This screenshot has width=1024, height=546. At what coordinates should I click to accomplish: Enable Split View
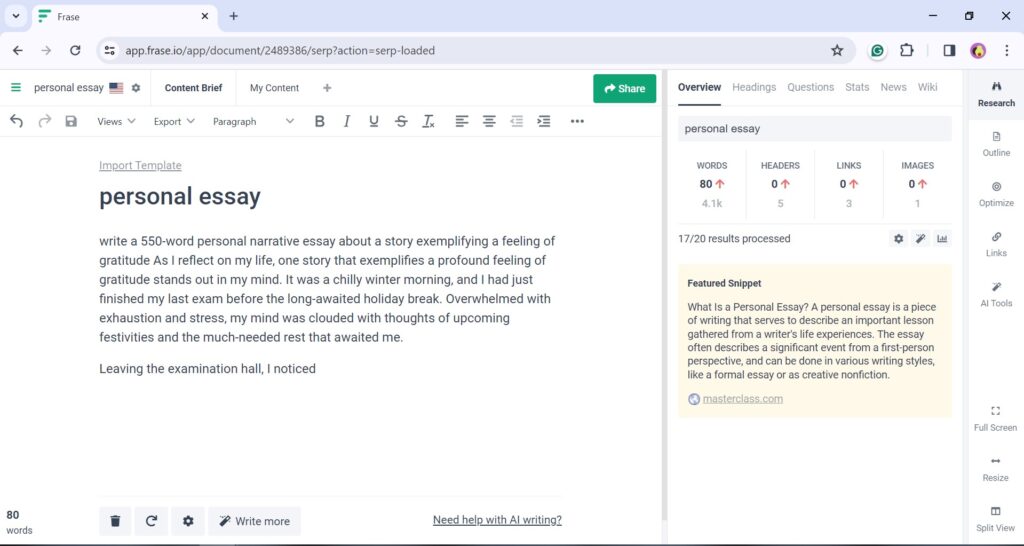[995, 519]
